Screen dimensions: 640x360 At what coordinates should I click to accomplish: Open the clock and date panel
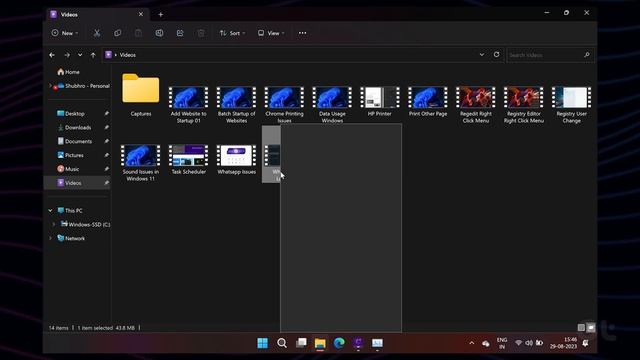(x=563, y=343)
